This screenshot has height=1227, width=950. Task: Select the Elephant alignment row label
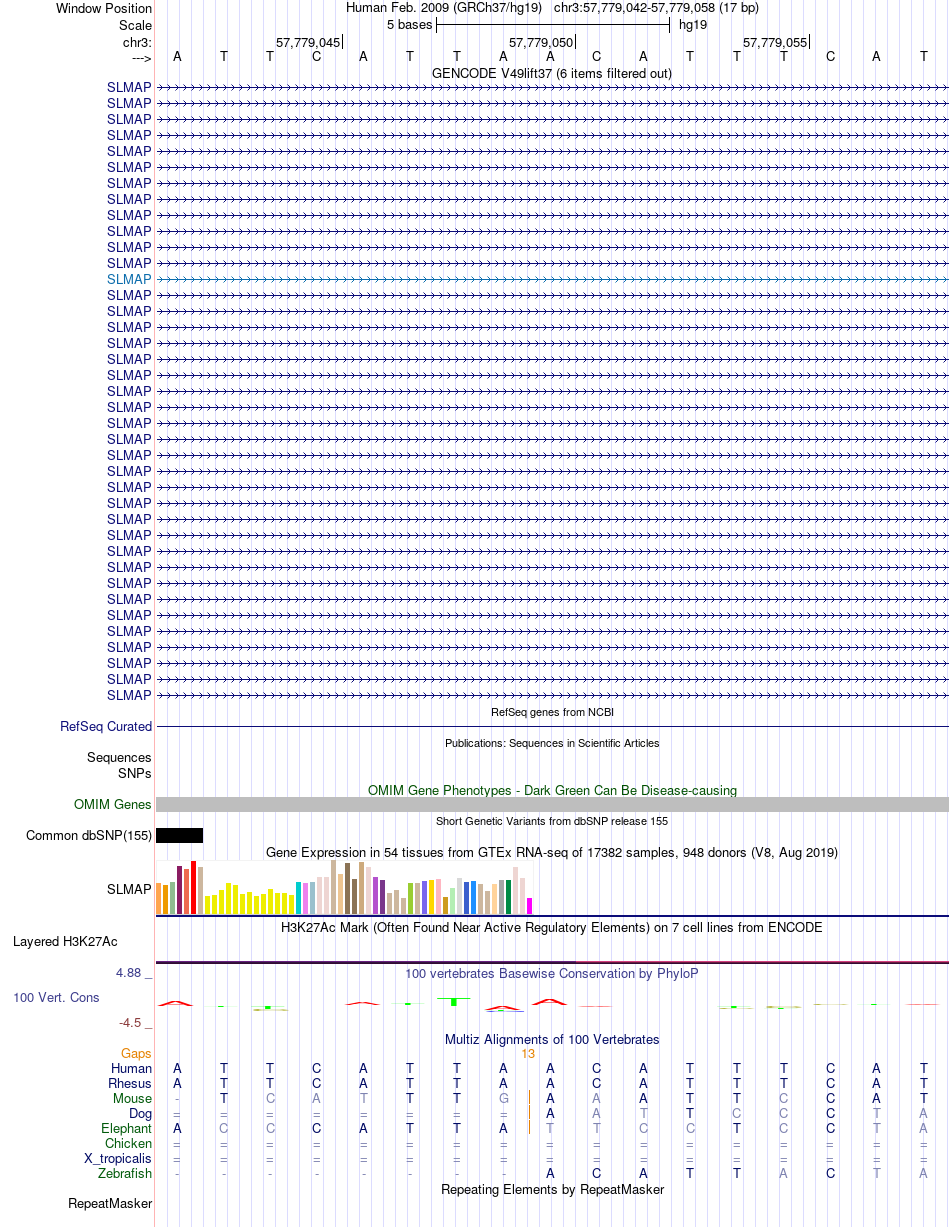(126, 1128)
